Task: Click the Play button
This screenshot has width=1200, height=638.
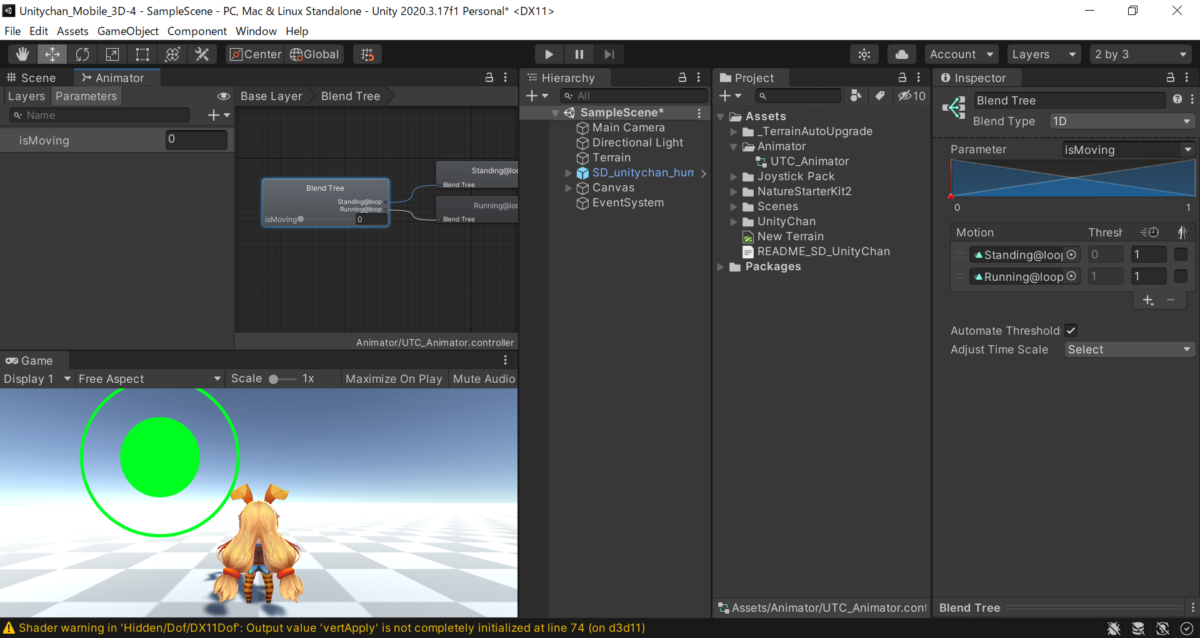Action: click(x=549, y=54)
